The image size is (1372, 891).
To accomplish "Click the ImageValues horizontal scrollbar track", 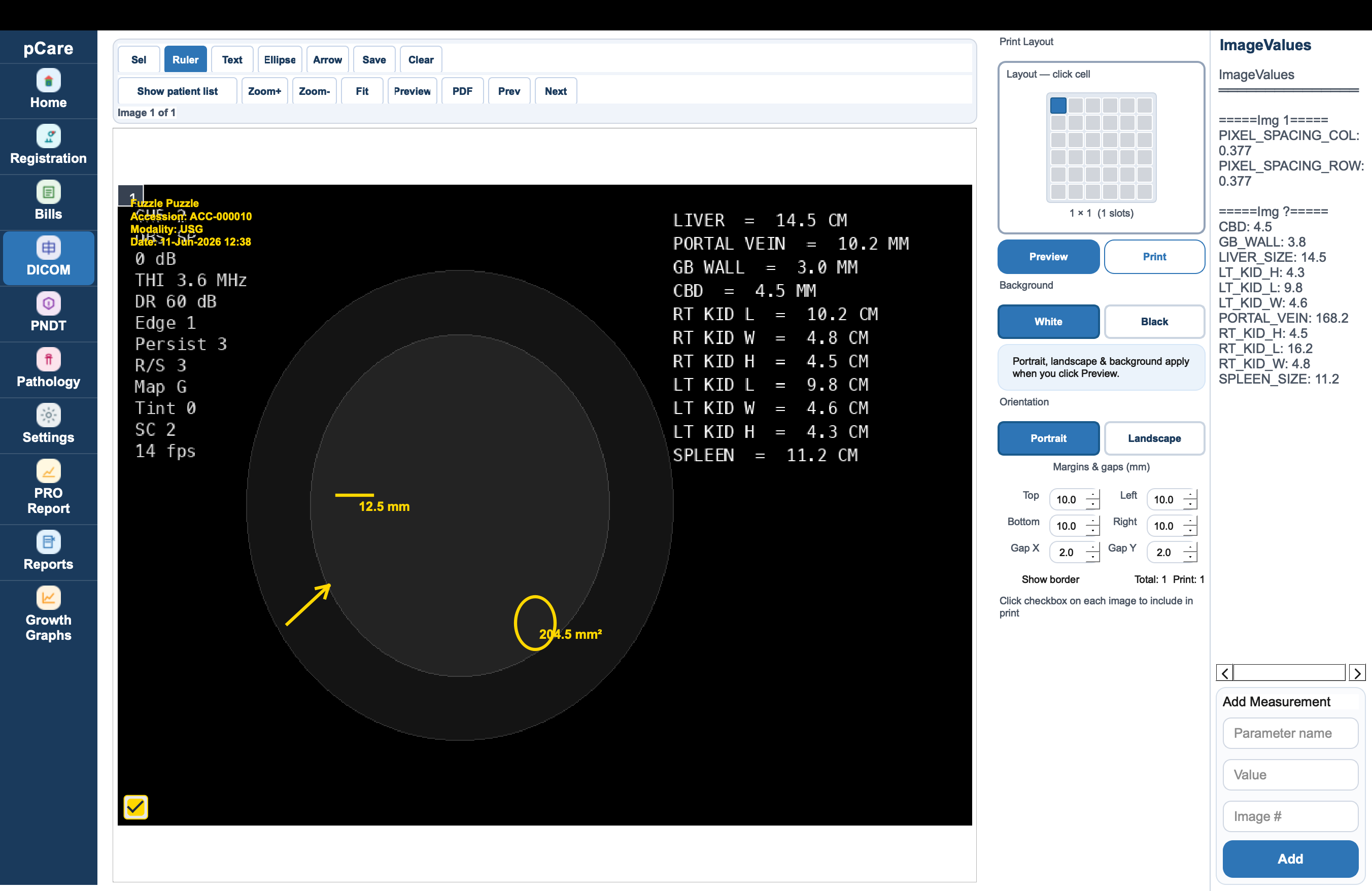I will pos(1290,673).
